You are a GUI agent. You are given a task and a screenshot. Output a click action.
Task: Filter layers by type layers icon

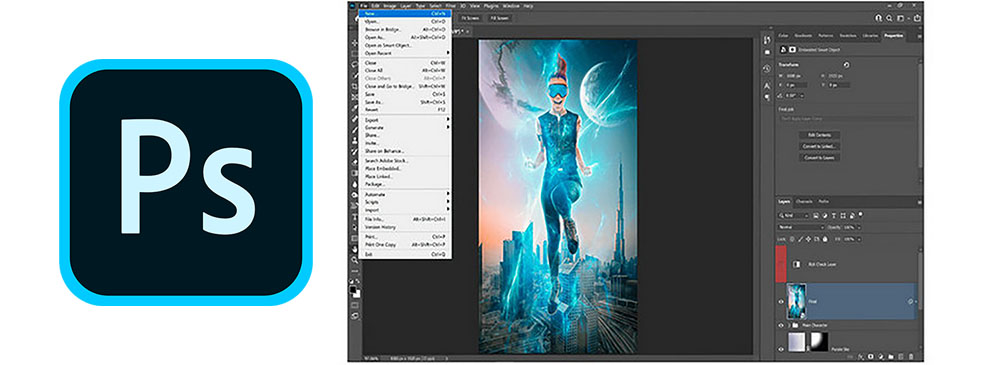834,216
